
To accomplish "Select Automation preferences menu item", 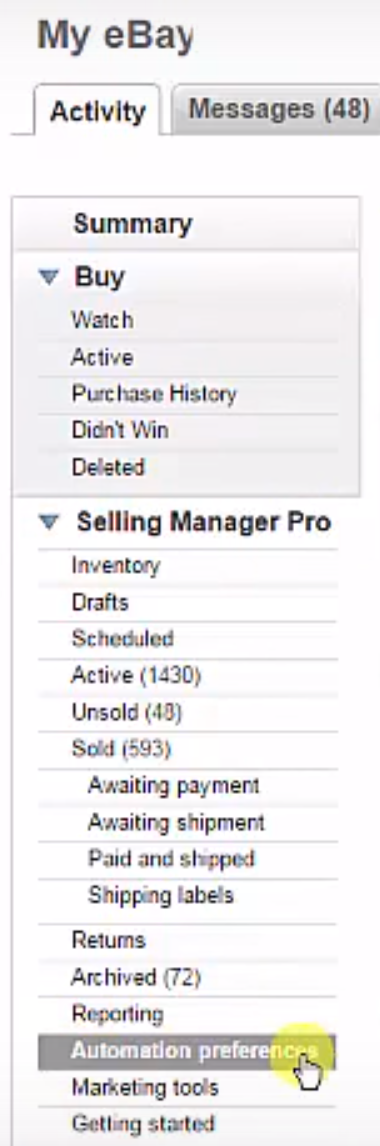I will (x=186, y=1051).
